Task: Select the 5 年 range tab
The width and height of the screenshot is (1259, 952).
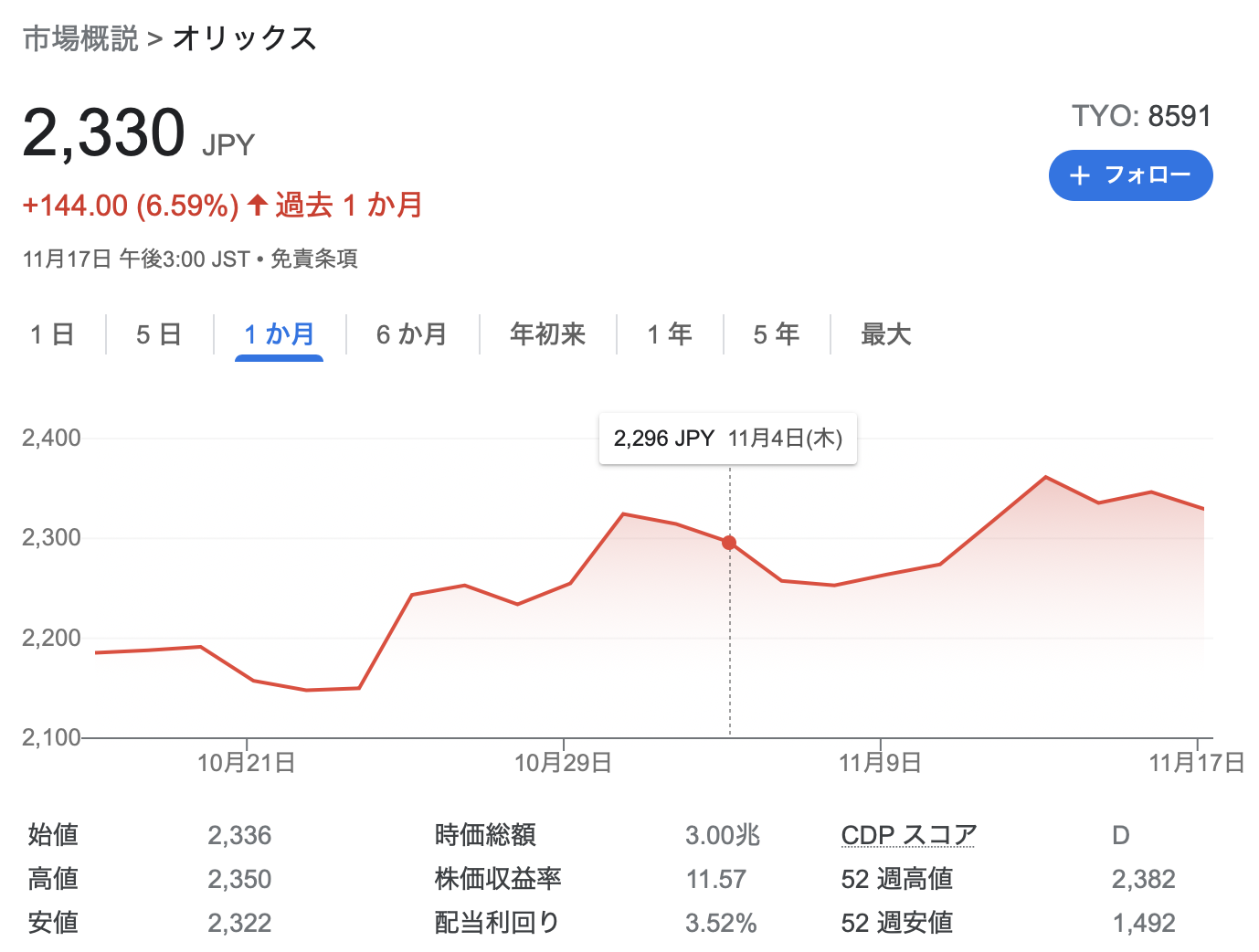Action: (x=777, y=334)
